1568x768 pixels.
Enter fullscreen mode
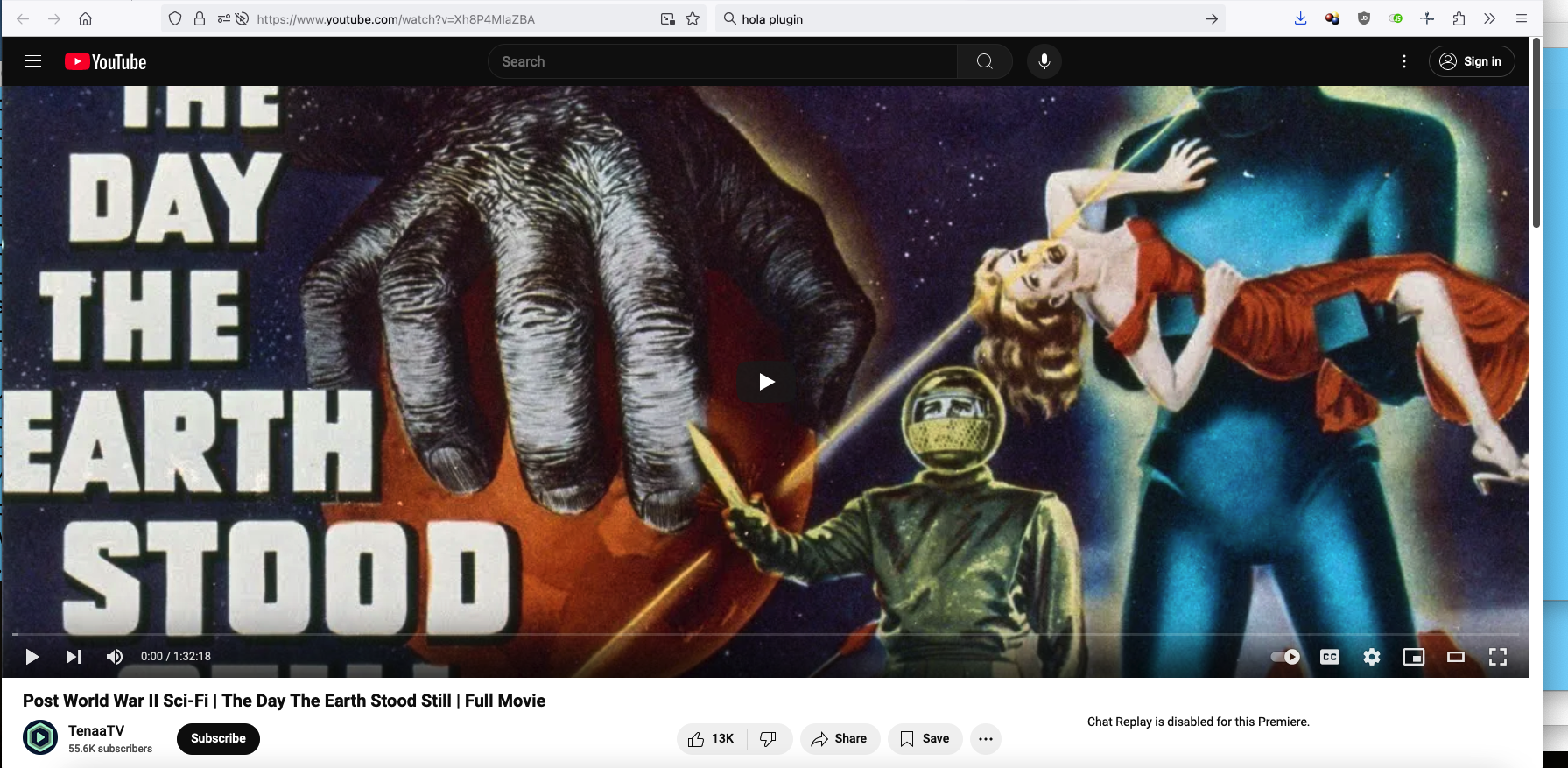pyautogui.click(x=1498, y=657)
